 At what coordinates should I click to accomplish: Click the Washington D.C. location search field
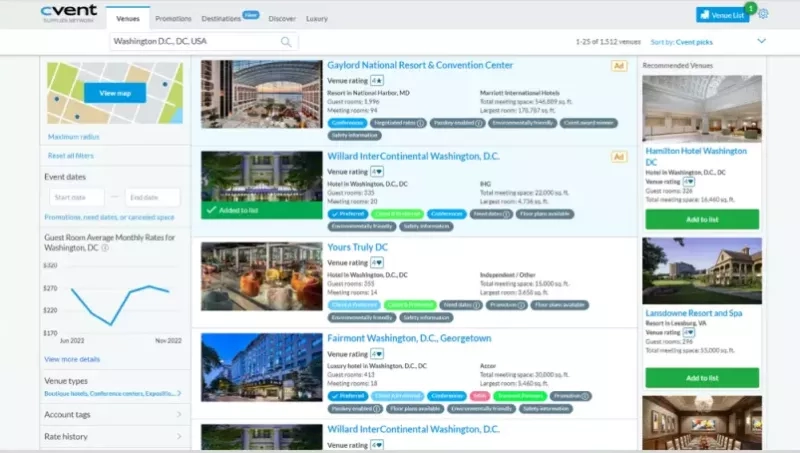(x=204, y=41)
